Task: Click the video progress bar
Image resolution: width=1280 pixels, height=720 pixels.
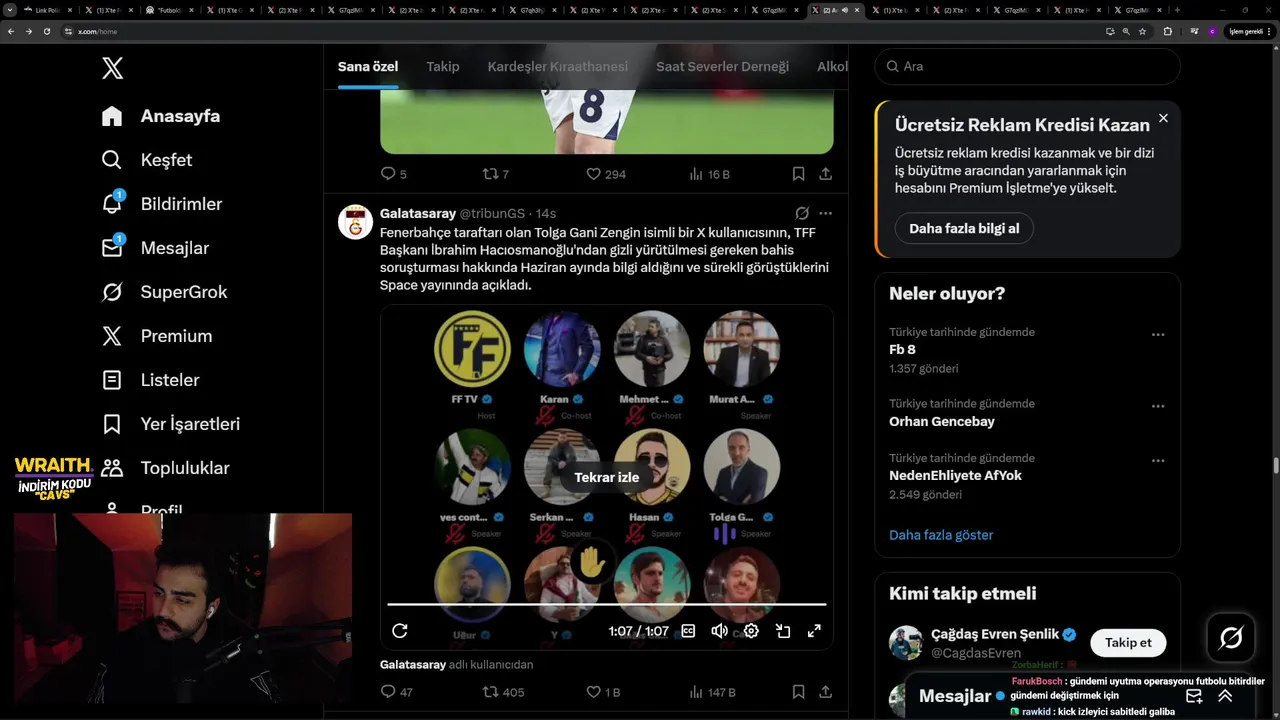Action: (x=607, y=604)
